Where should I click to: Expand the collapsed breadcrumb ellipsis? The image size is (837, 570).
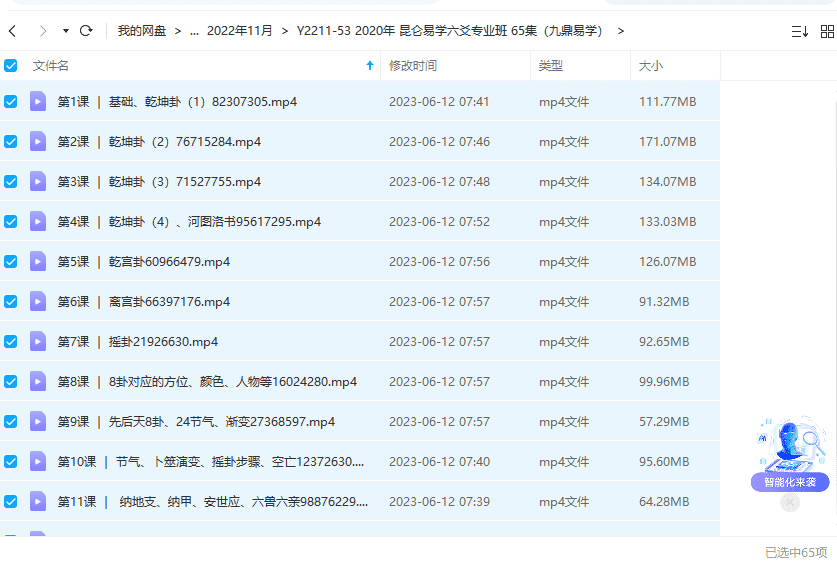[193, 31]
